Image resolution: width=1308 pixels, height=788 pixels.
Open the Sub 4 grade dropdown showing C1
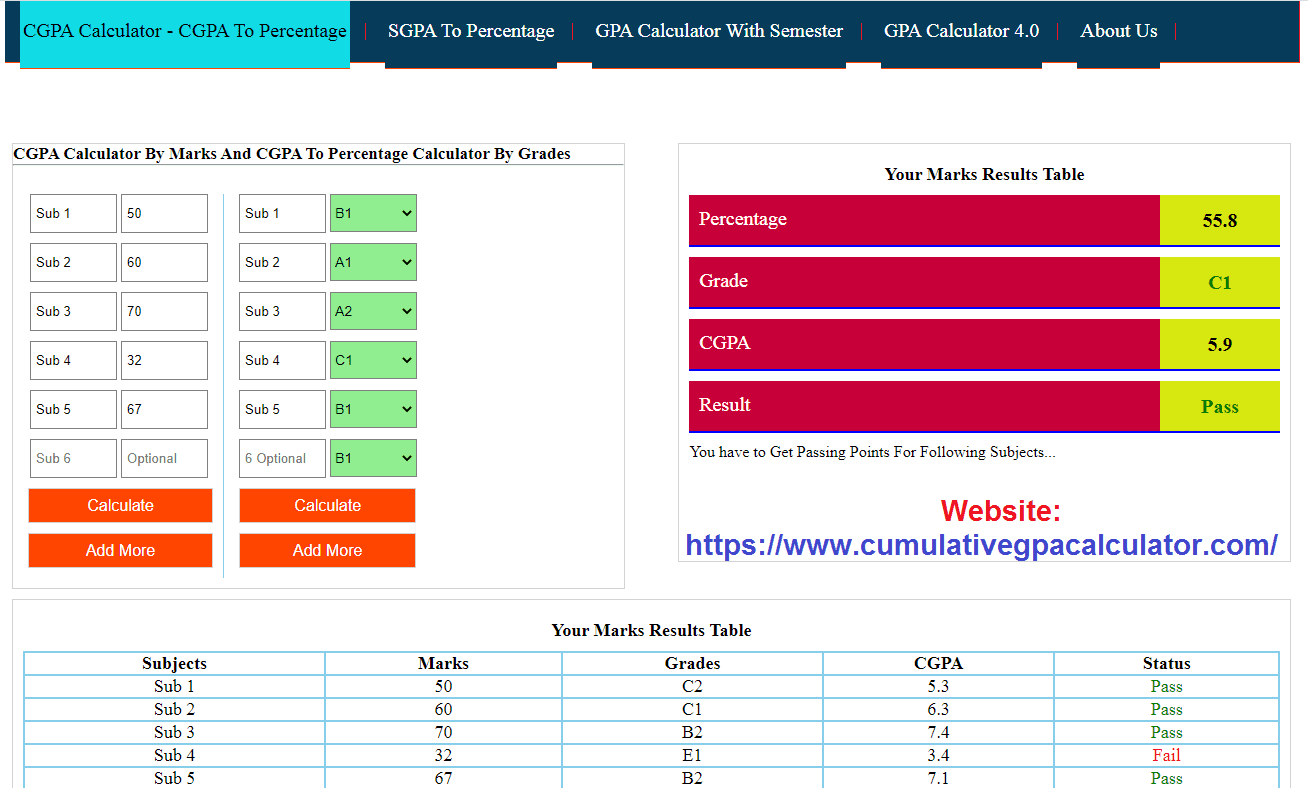[372, 360]
